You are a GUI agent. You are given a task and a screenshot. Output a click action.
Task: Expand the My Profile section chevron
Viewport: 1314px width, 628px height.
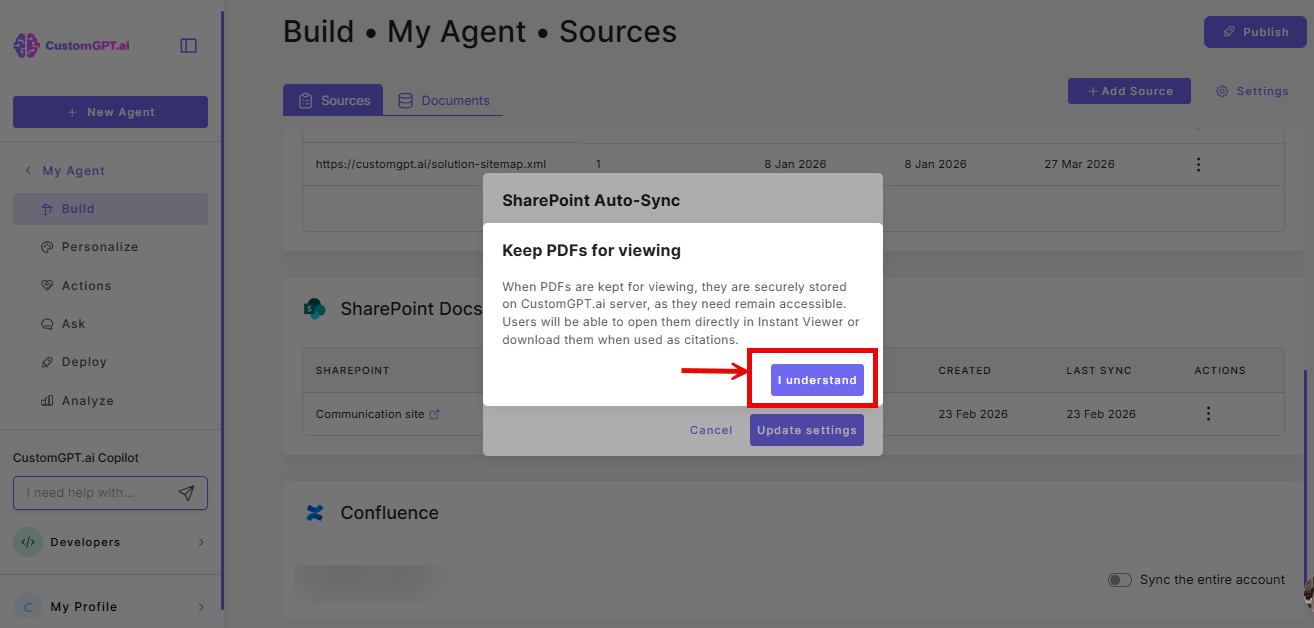200,606
